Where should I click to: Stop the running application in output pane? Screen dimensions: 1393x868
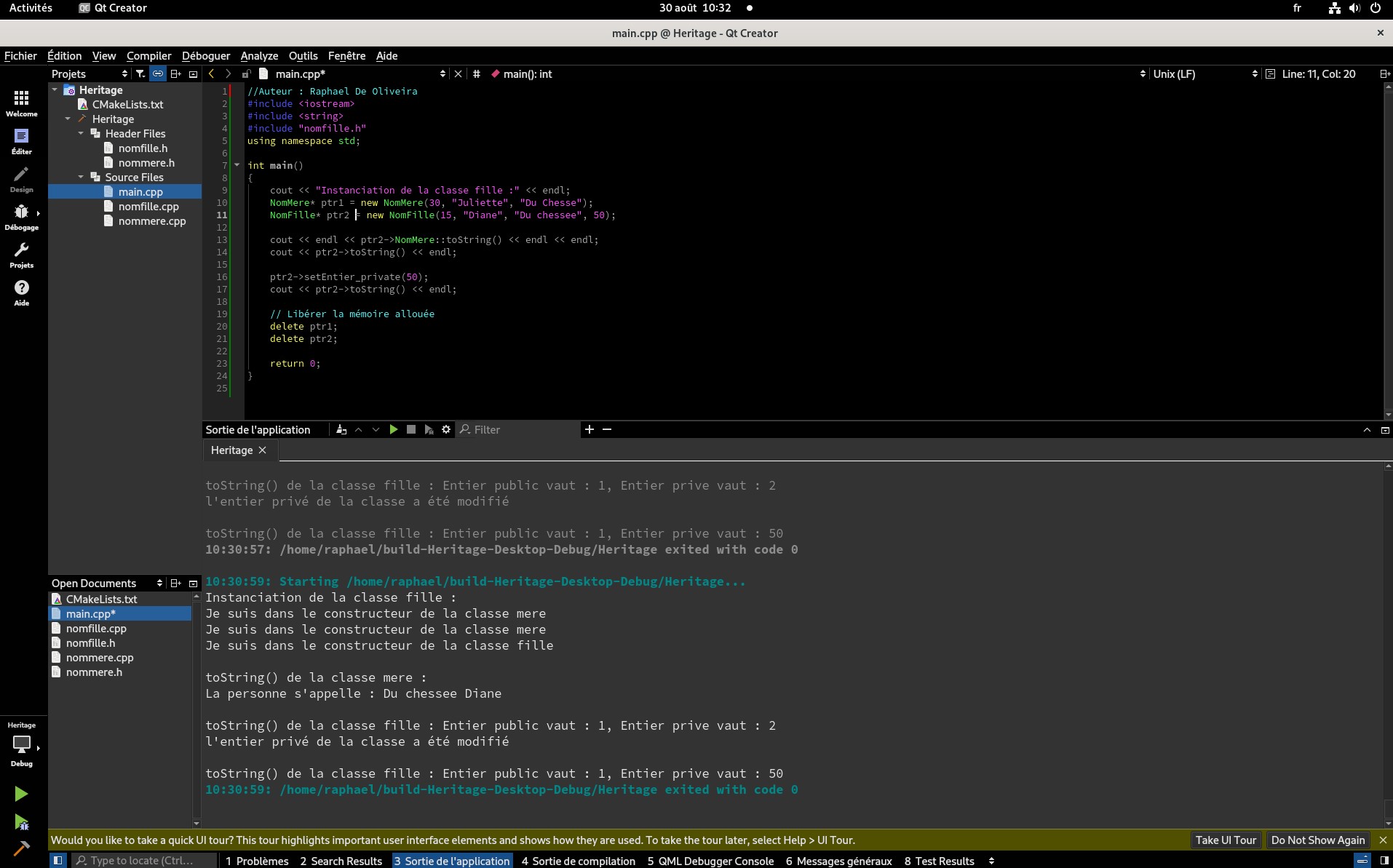click(411, 429)
